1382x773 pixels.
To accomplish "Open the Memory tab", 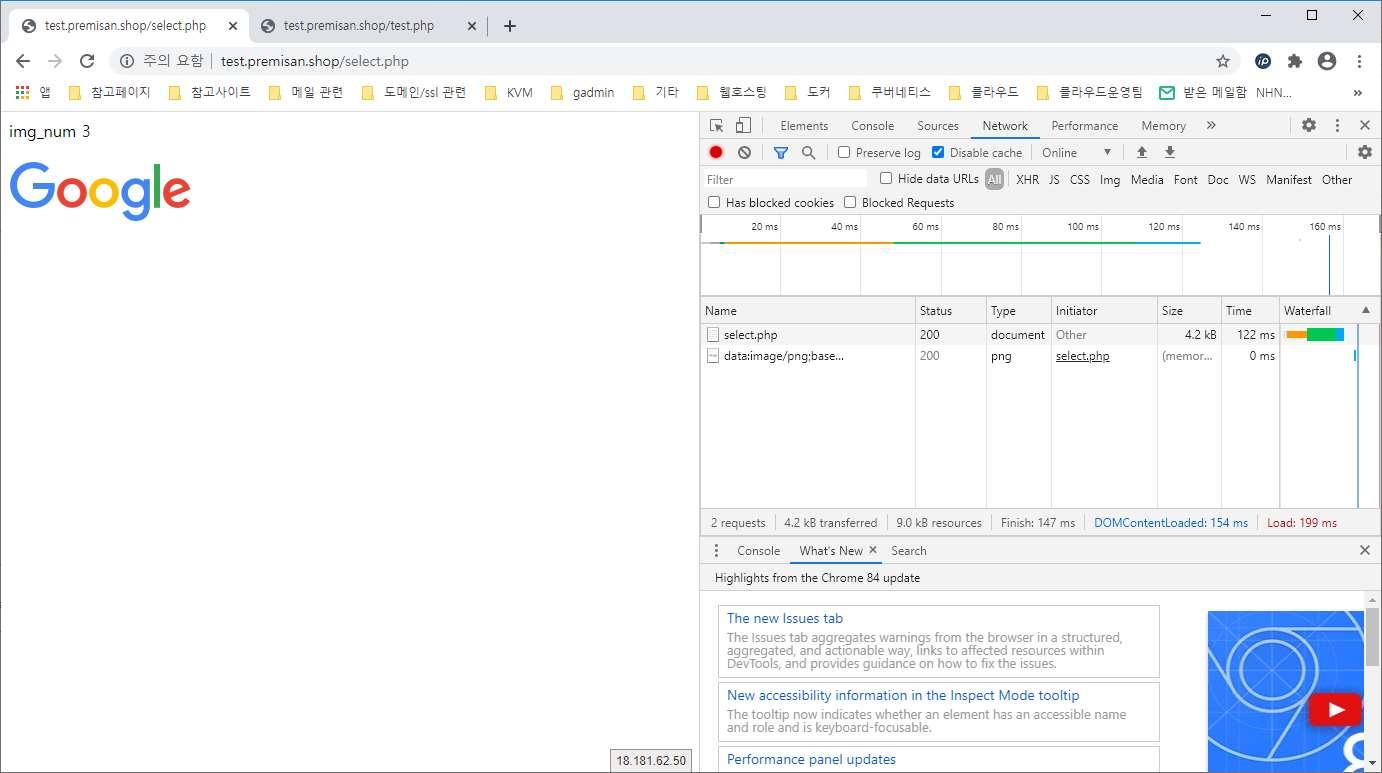I will pyautogui.click(x=1163, y=125).
